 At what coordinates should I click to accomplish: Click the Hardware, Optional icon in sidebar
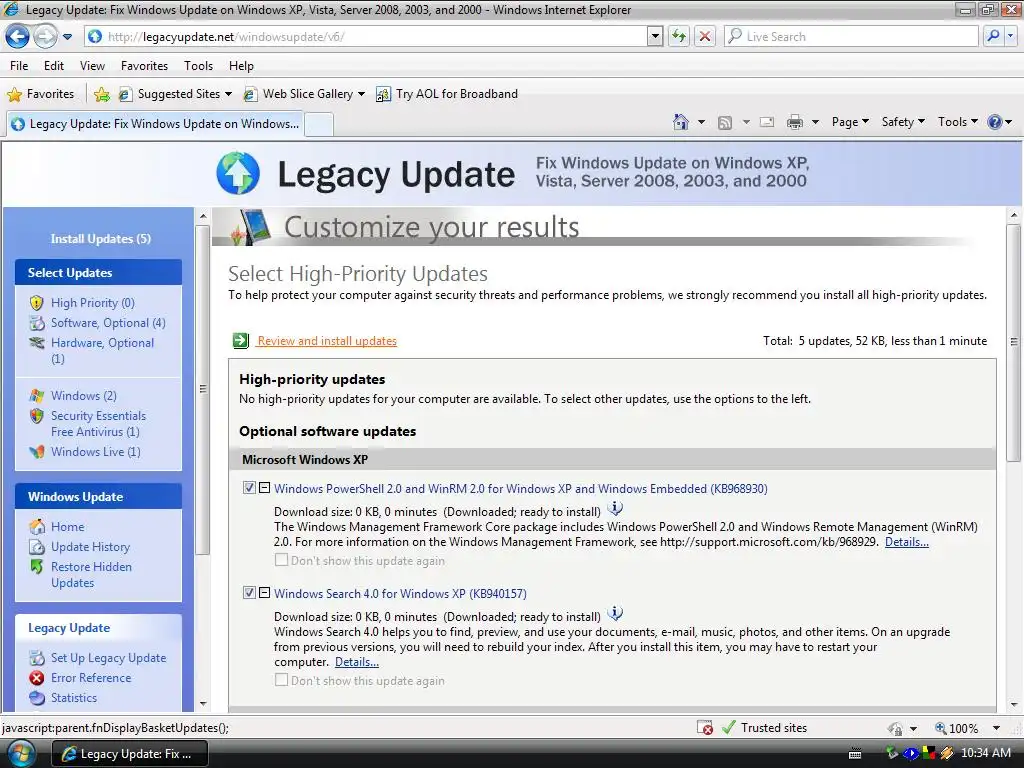click(37, 343)
